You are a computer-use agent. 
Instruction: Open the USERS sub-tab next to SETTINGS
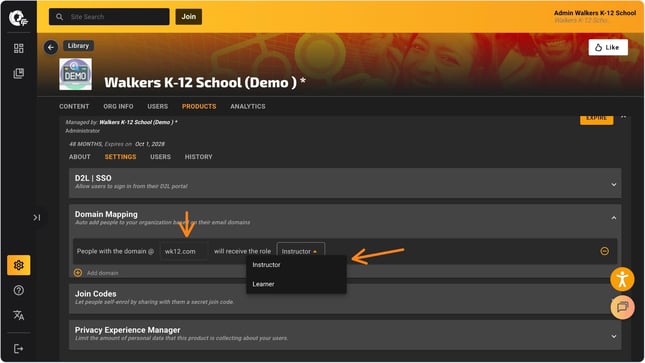tap(160, 157)
